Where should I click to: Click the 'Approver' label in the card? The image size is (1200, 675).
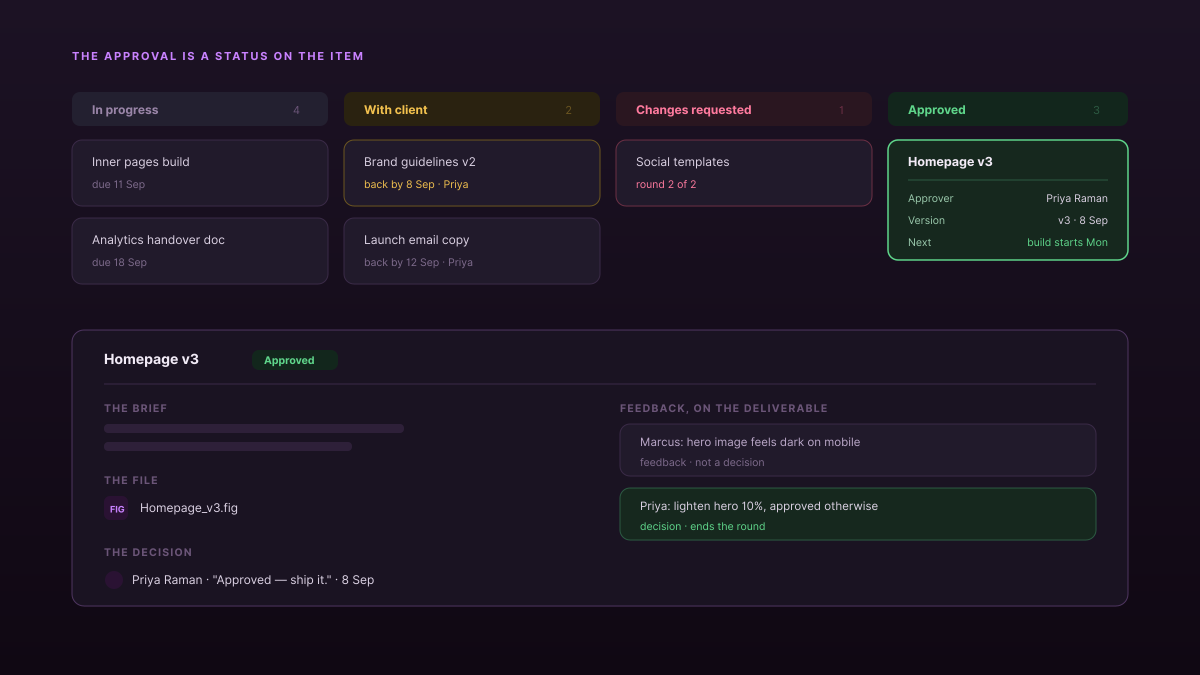point(931,198)
